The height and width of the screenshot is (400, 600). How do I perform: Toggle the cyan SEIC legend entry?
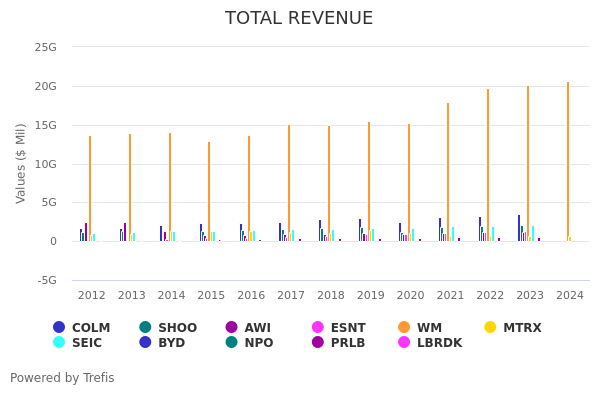click(77, 343)
